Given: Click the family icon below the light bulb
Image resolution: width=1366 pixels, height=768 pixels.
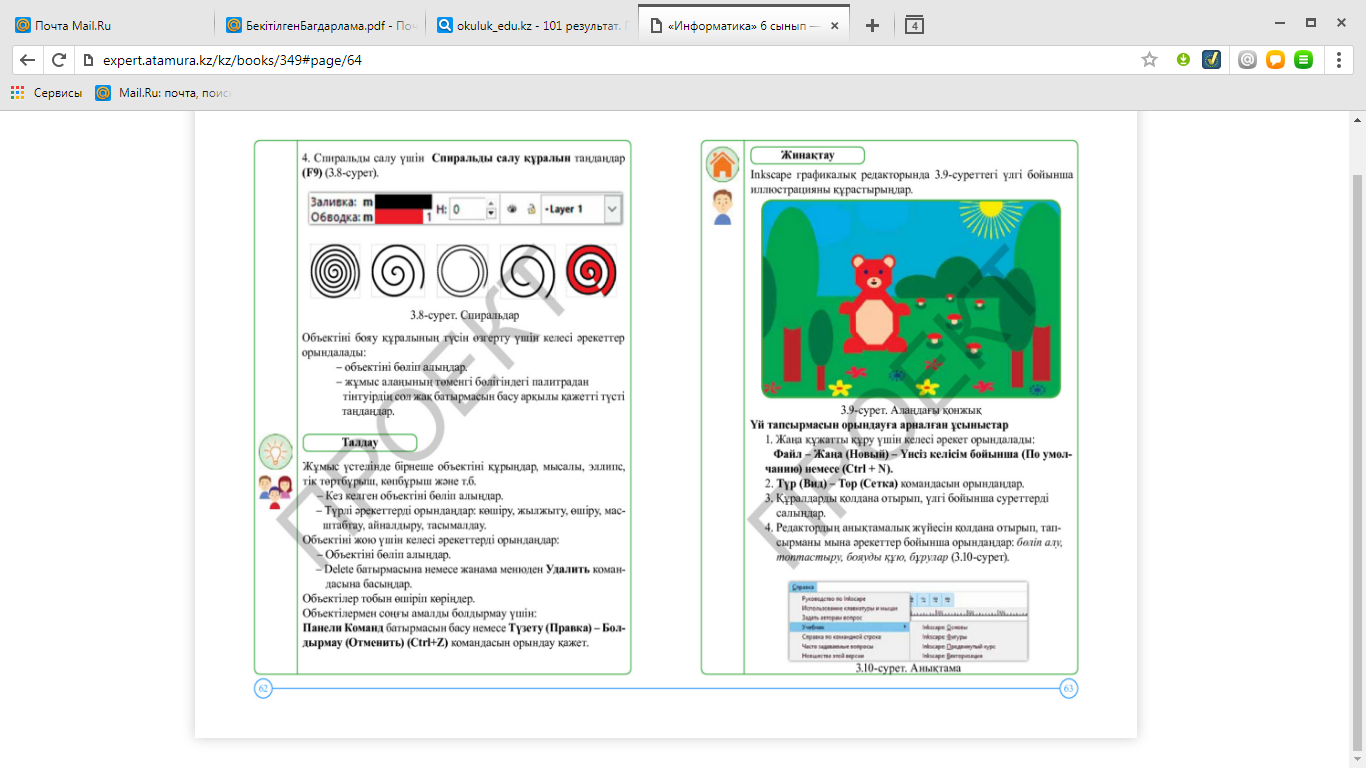Looking at the screenshot, I should (275, 492).
